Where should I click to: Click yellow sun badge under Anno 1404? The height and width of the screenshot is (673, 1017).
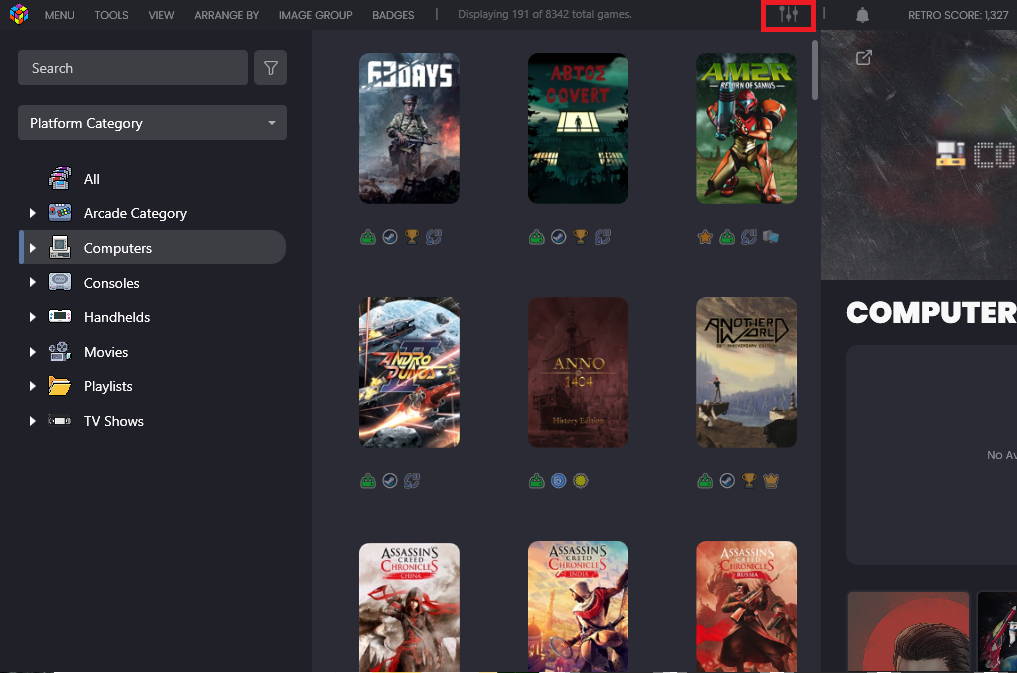(580, 480)
